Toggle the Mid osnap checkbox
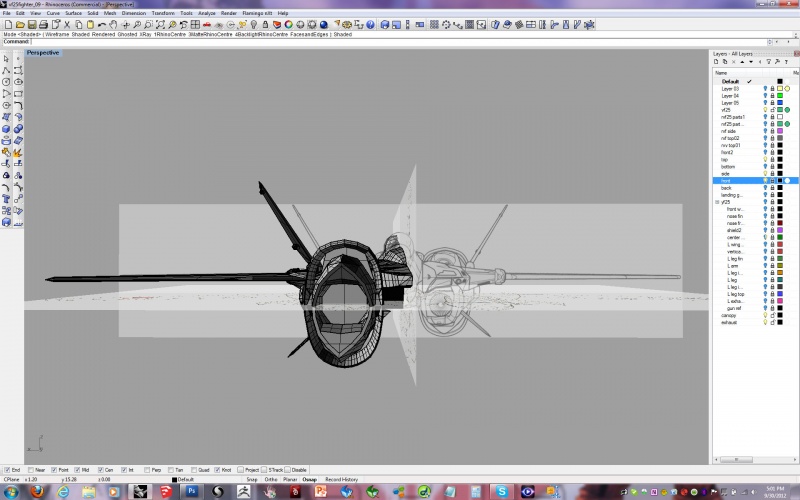The image size is (800, 500). 77,470
